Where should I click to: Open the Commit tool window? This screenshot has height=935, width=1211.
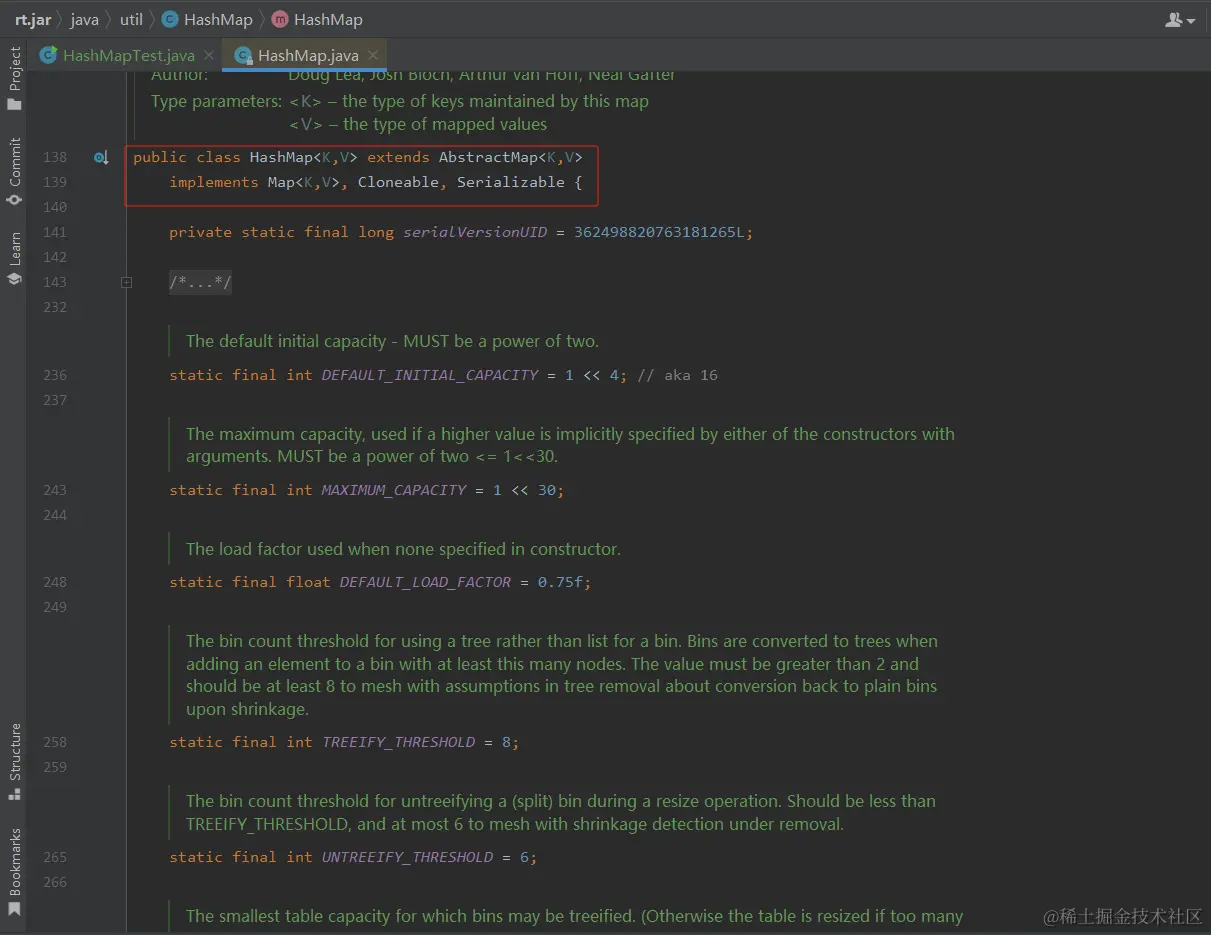click(x=14, y=171)
